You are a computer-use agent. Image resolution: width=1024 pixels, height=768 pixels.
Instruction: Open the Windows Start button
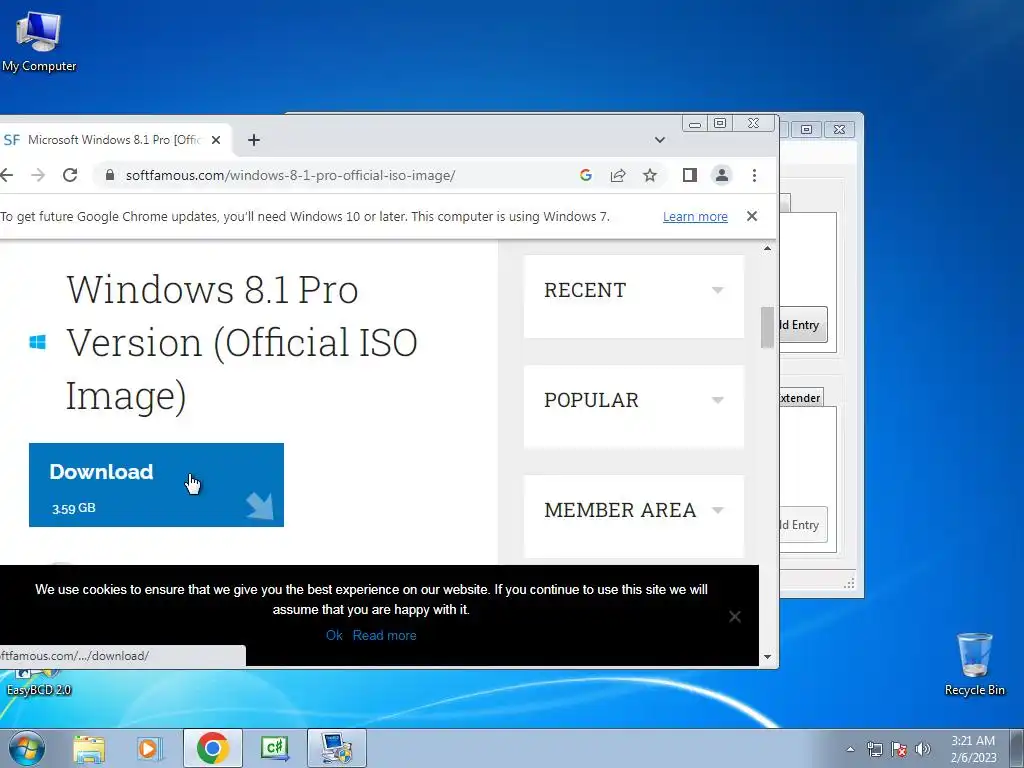[x=27, y=748]
